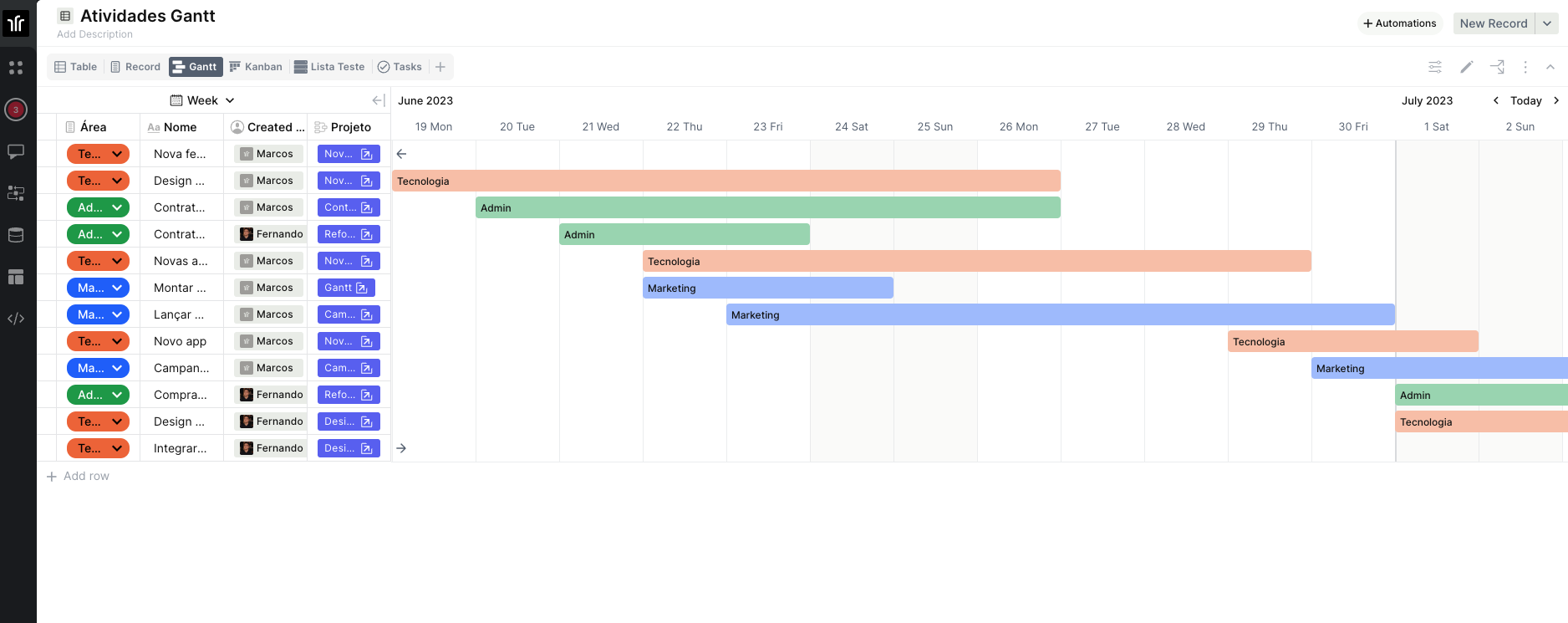Open the vertical three-dot more menu
Image resolution: width=1568 pixels, height=623 pixels.
[1525, 67]
